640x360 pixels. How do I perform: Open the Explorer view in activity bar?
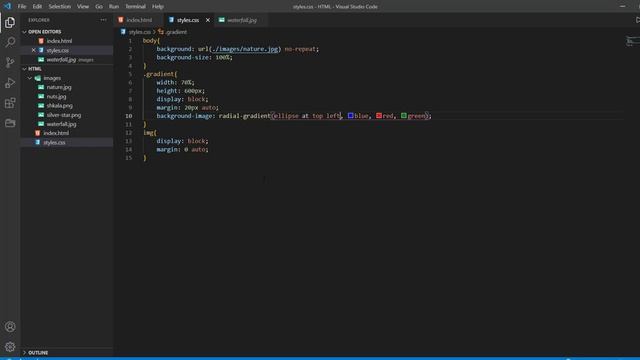pyautogui.click(x=10, y=22)
